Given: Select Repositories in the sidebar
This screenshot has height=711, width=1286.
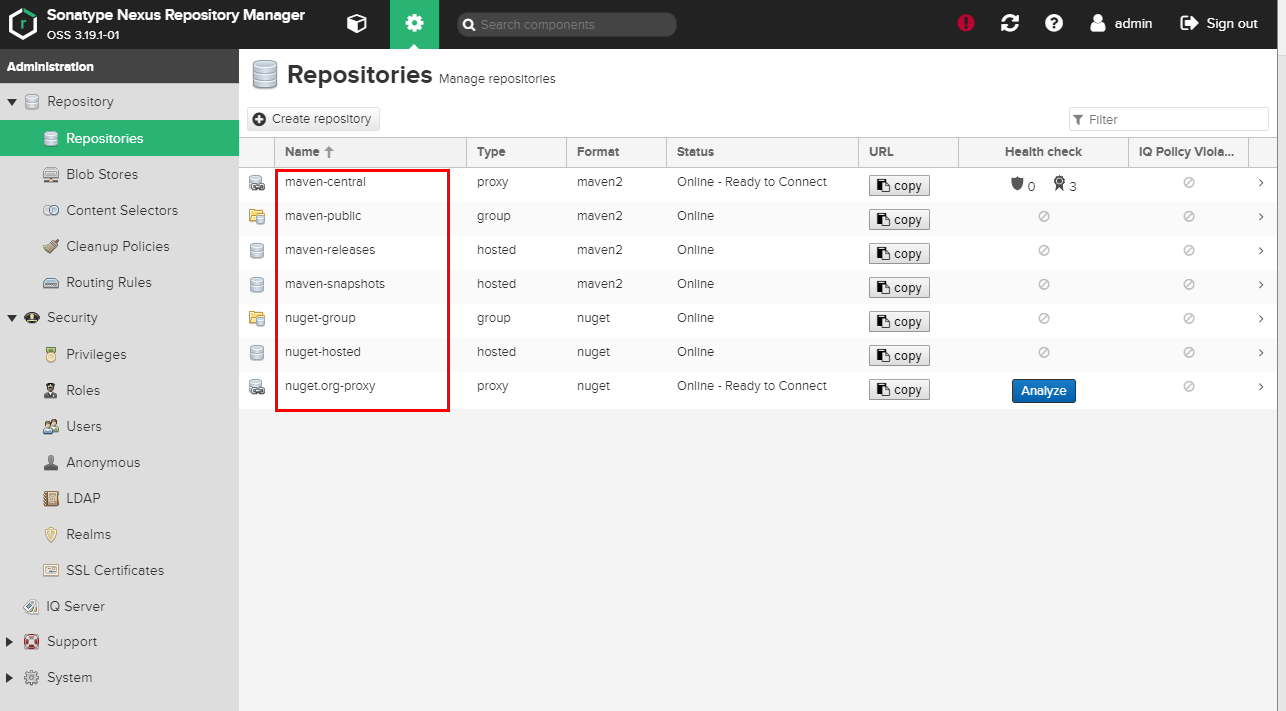Looking at the screenshot, I should (x=120, y=138).
